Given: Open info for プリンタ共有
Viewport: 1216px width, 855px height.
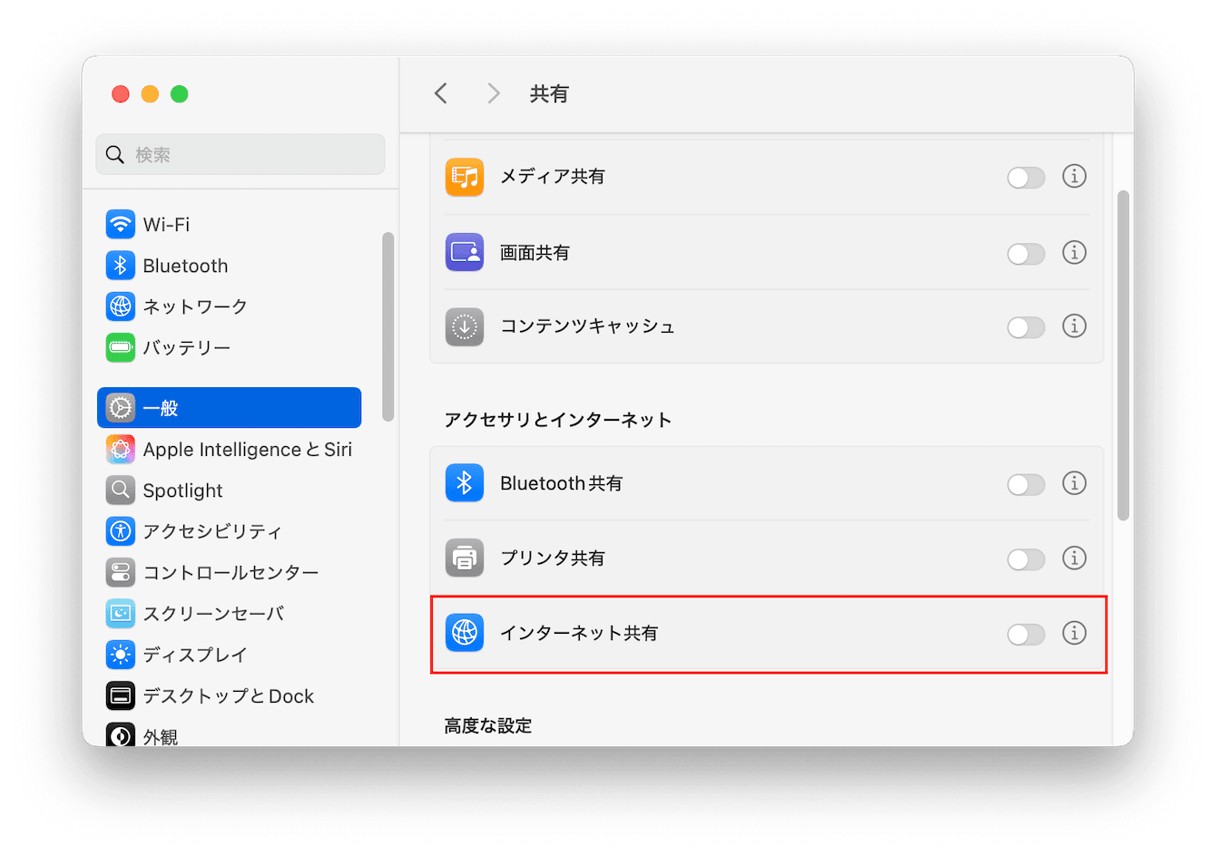Looking at the screenshot, I should (x=1074, y=559).
